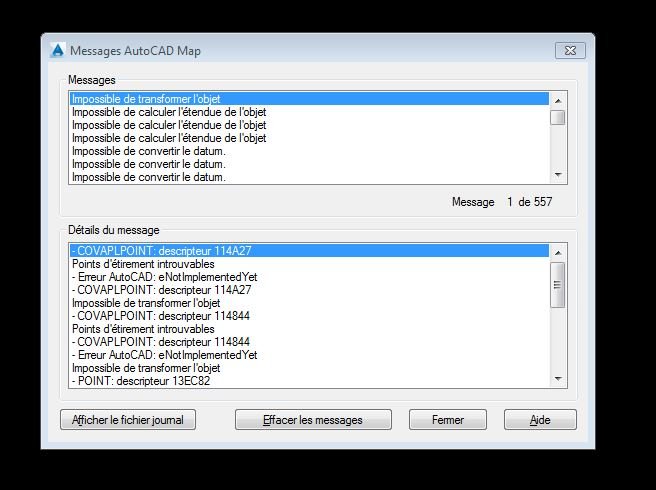The height and width of the screenshot is (490, 656).
Task: Close the Messages AutoCAD Map dialog
Action: [x=570, y=51]
